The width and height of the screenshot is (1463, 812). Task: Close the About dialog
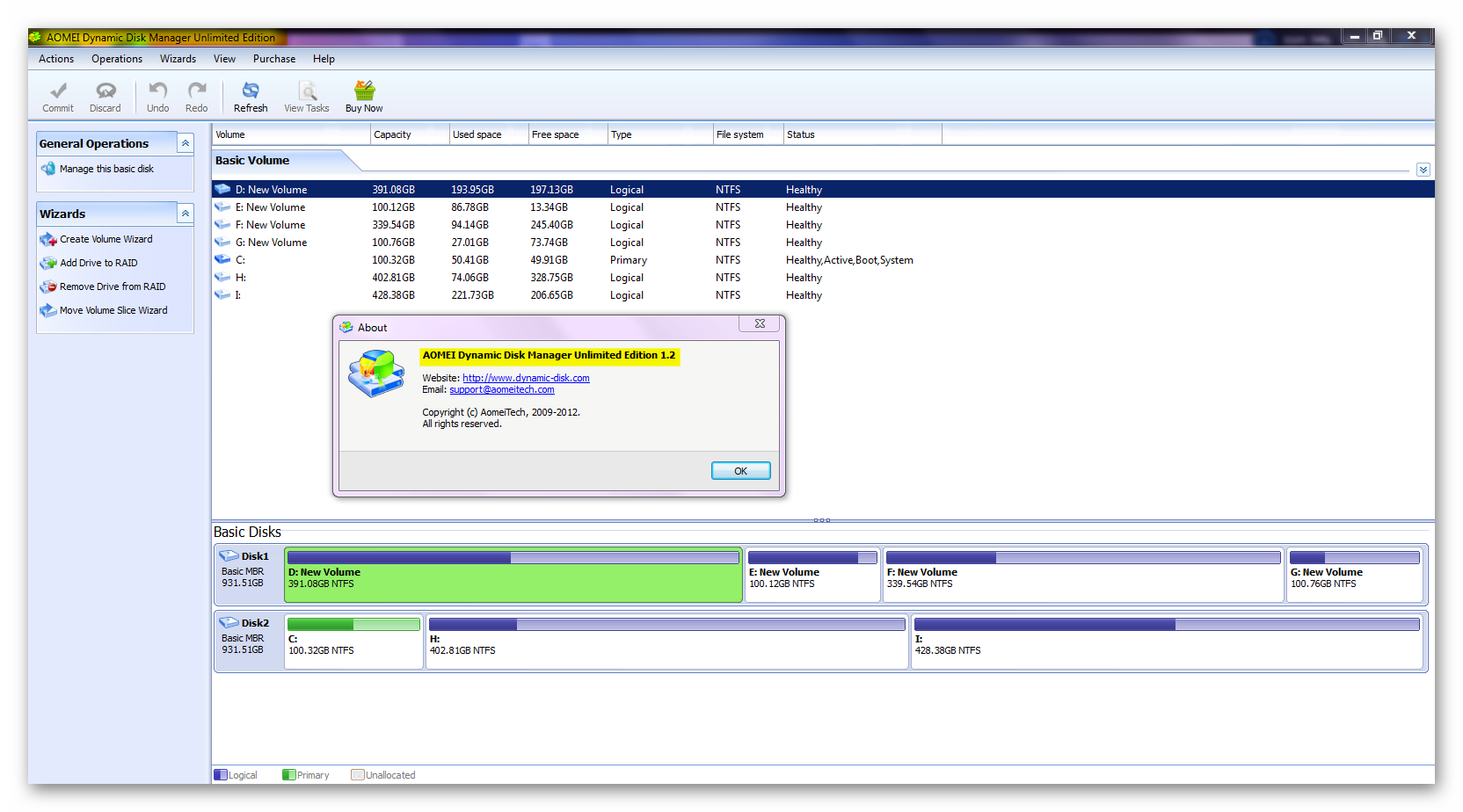click(x=761, y=323)
